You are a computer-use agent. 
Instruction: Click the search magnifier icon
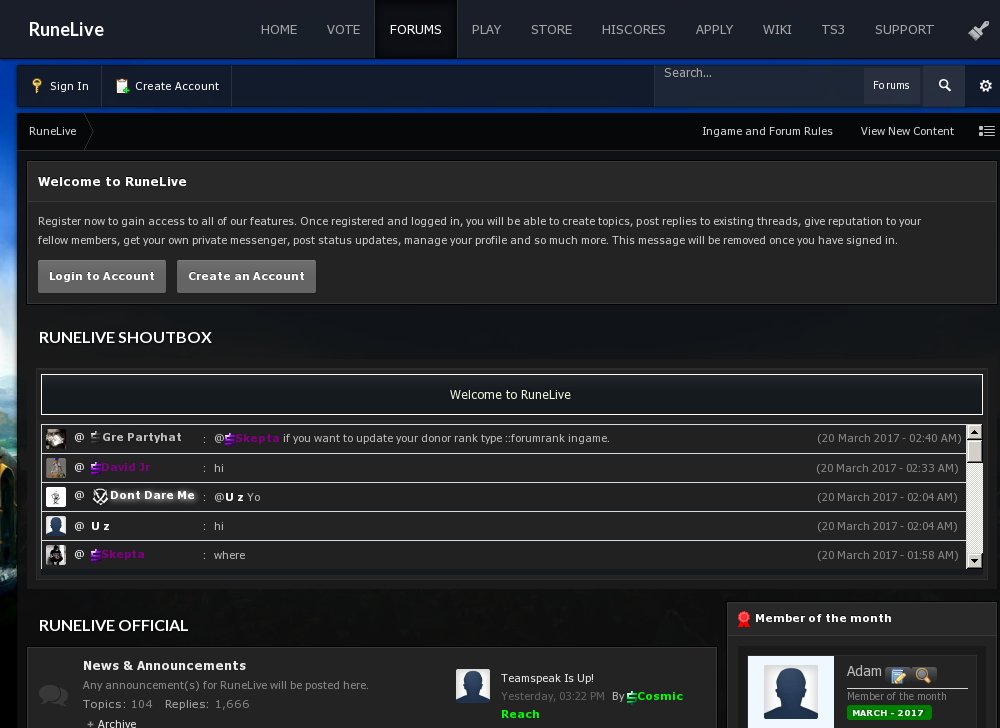(944, 86)
